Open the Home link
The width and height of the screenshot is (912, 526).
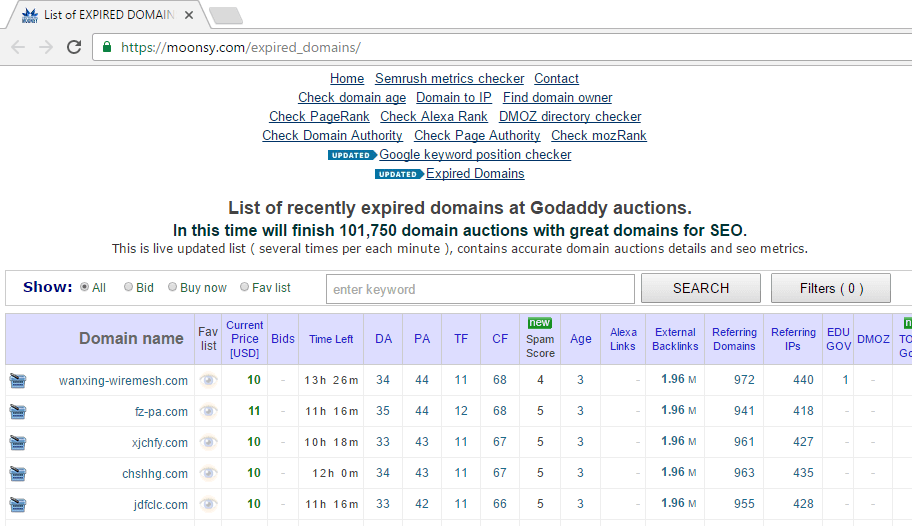347,79
